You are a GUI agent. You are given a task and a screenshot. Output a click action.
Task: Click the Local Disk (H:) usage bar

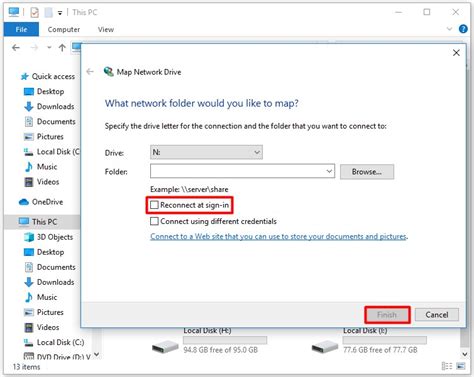[225, 340]
